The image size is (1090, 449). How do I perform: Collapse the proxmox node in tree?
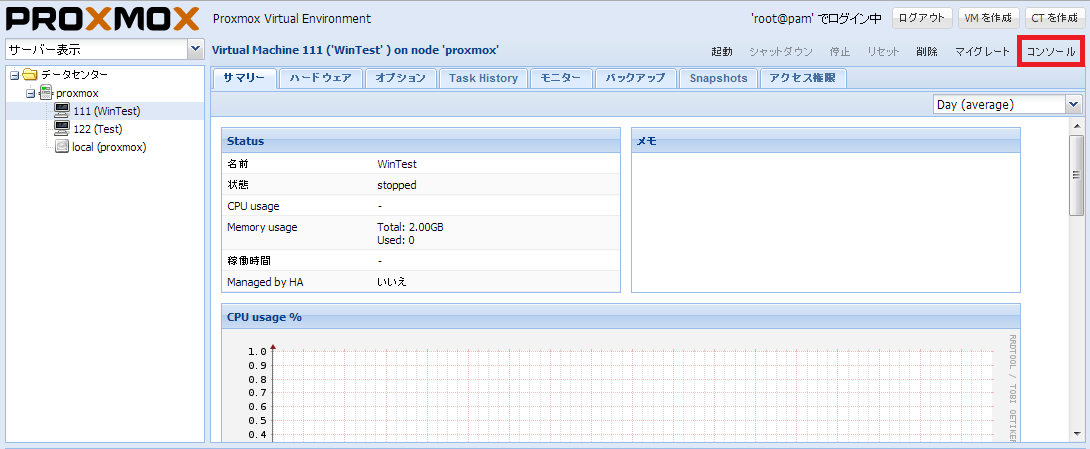coord(30,93)
